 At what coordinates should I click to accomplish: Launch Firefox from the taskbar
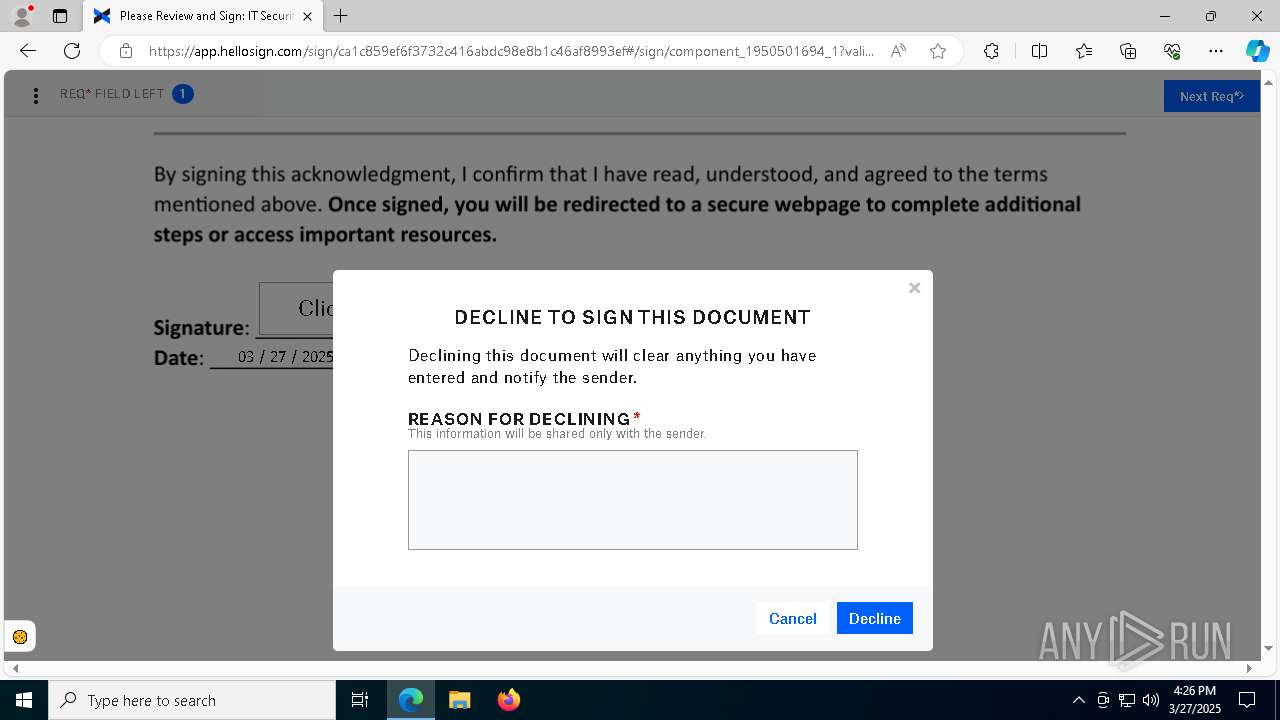[x=509, y=700]
